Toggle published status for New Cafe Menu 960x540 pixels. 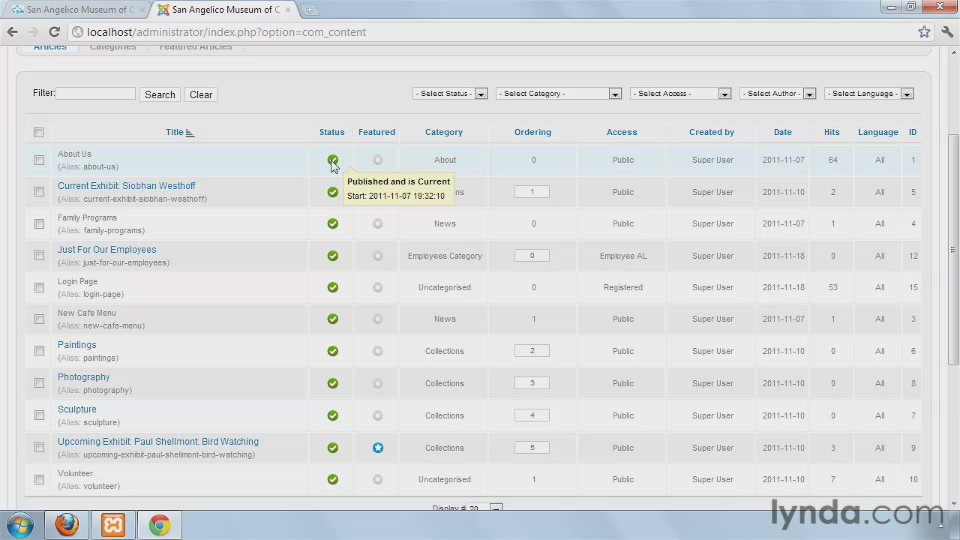332,319
